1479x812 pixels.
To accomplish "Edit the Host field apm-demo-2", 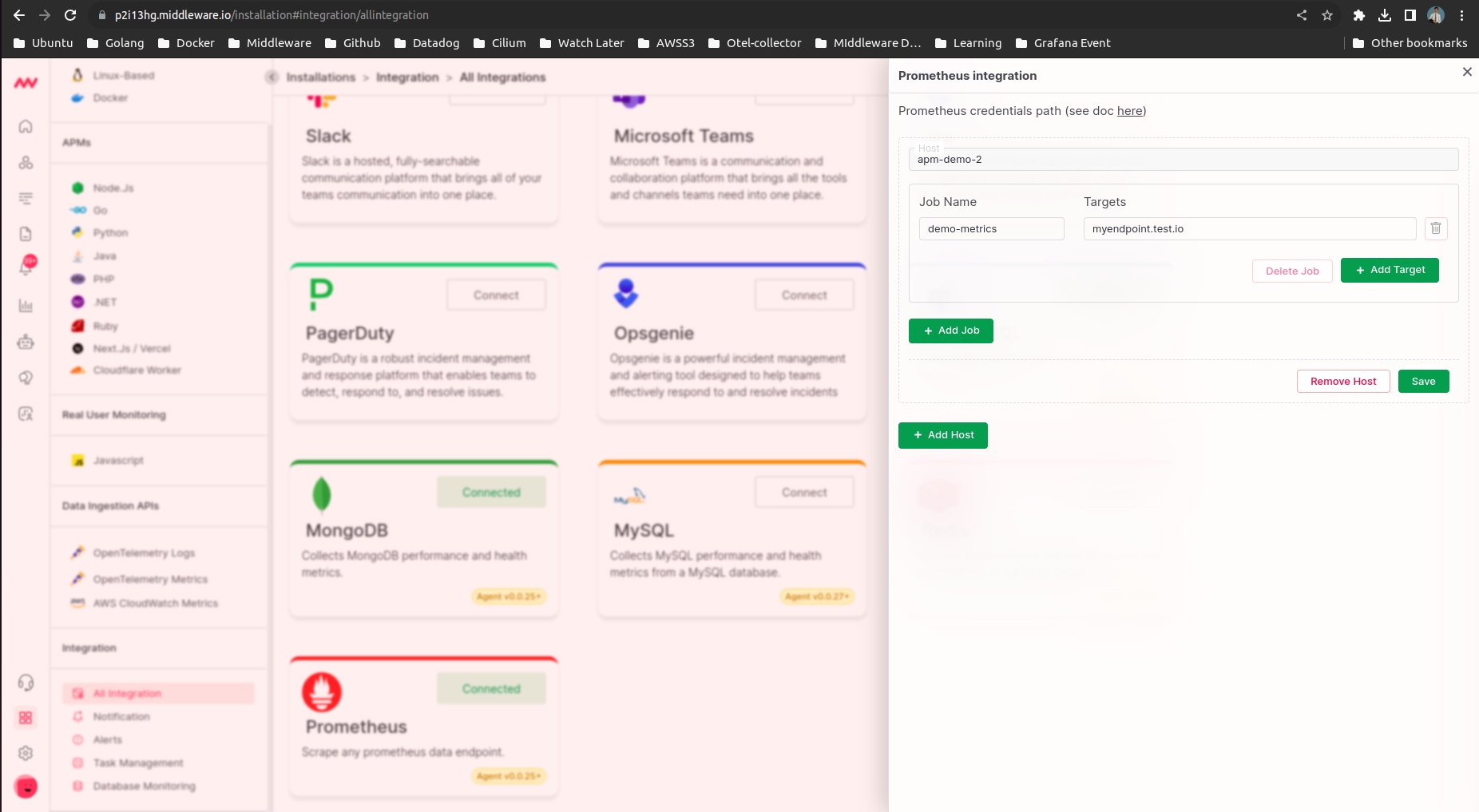I will pyautogui.click(x=1184, y=160).
